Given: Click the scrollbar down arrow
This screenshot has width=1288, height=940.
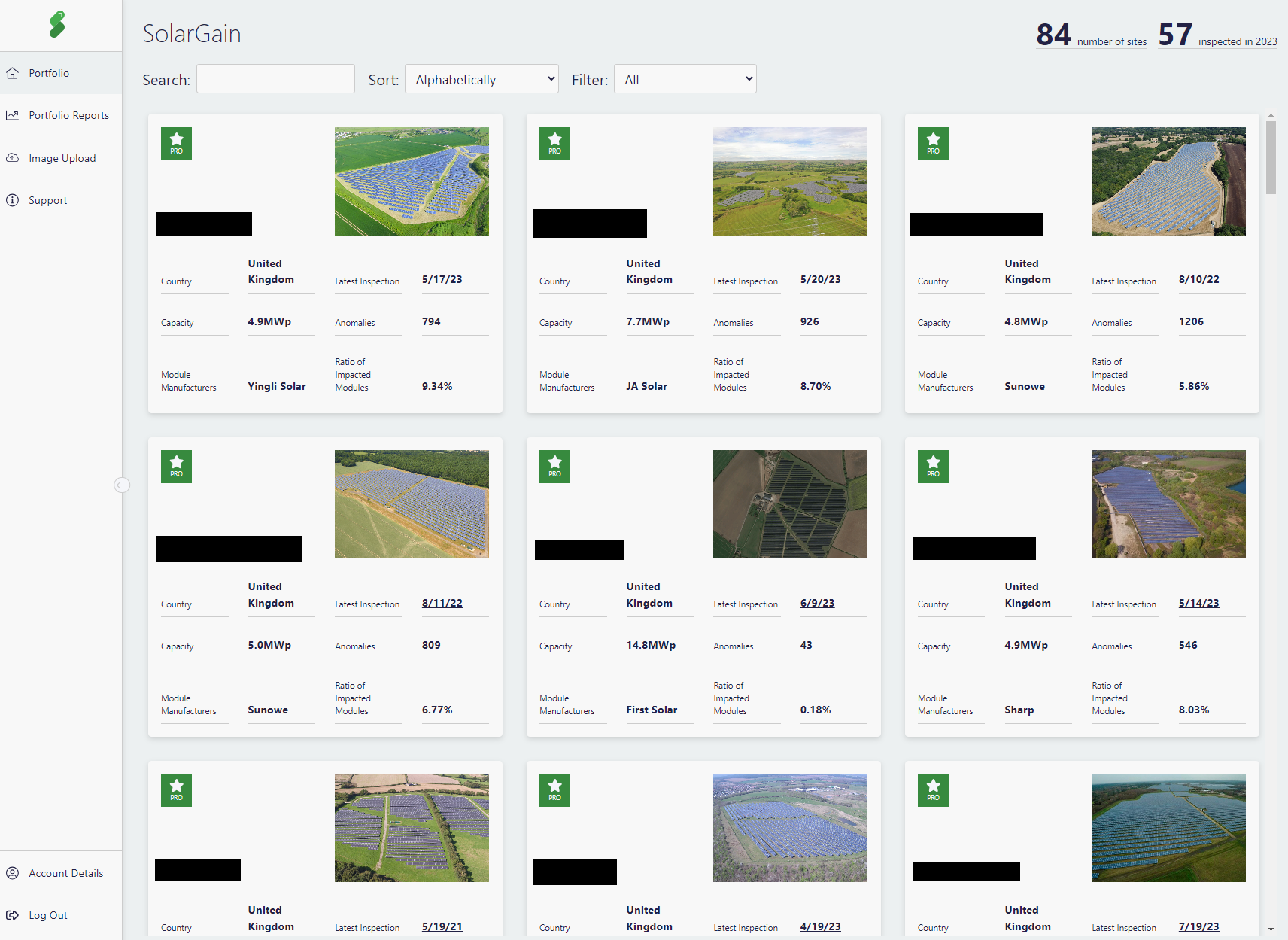Looking at the screenshot, I should click(1271, 929).
